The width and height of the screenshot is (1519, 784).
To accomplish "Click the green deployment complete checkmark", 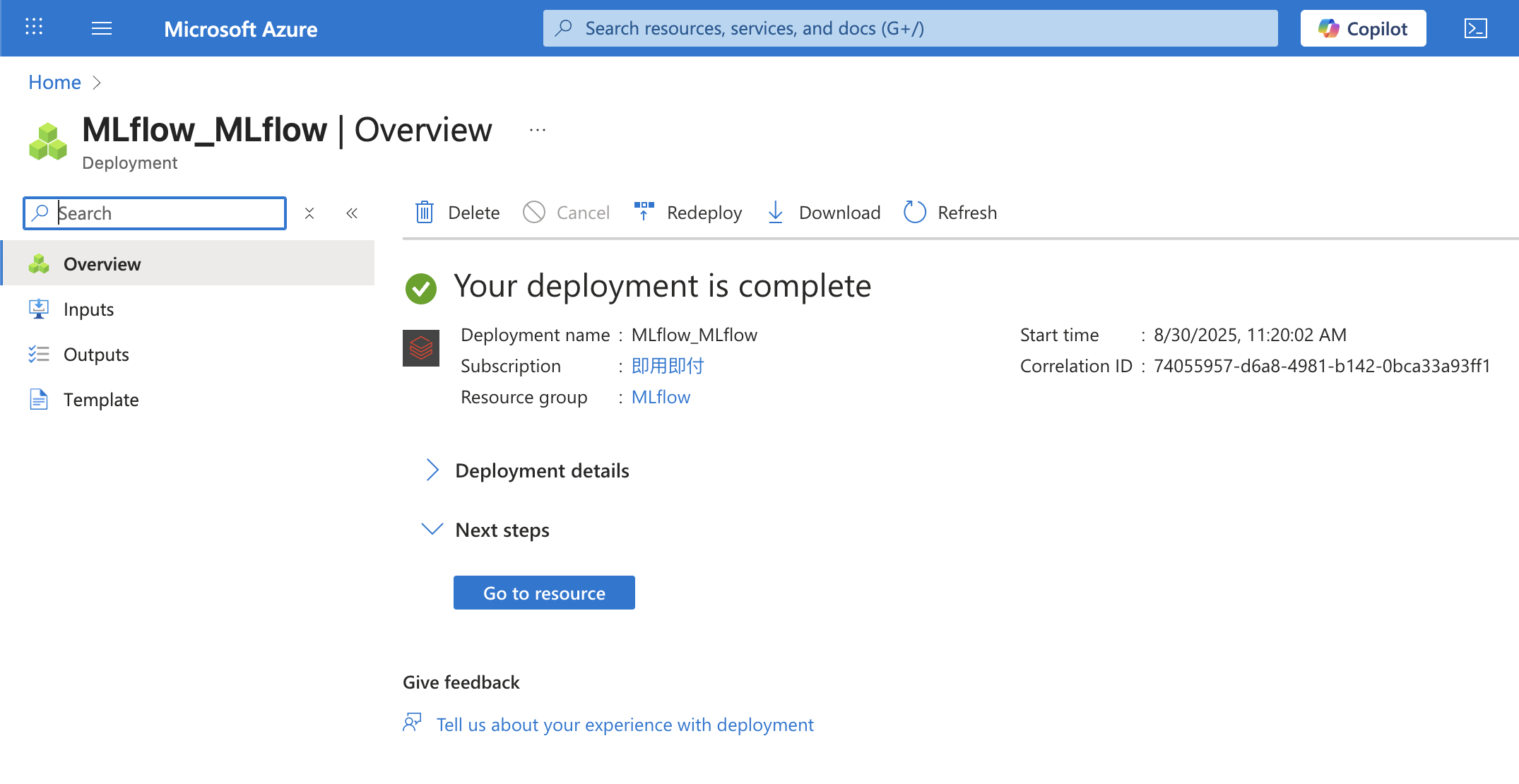I will point(421,288).
